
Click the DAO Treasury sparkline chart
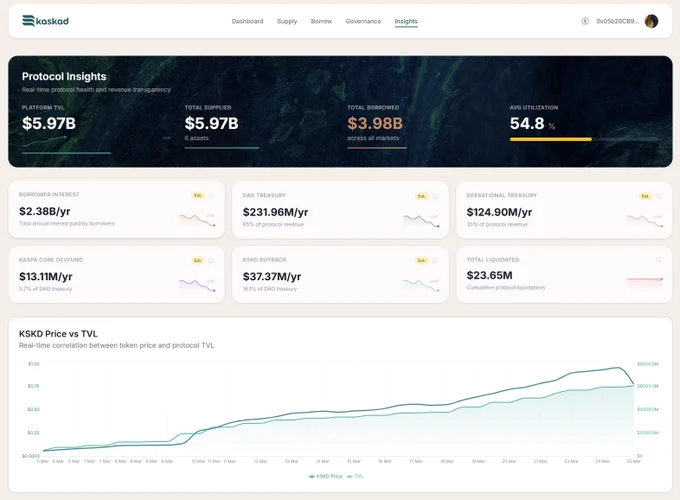pos(421,221)
